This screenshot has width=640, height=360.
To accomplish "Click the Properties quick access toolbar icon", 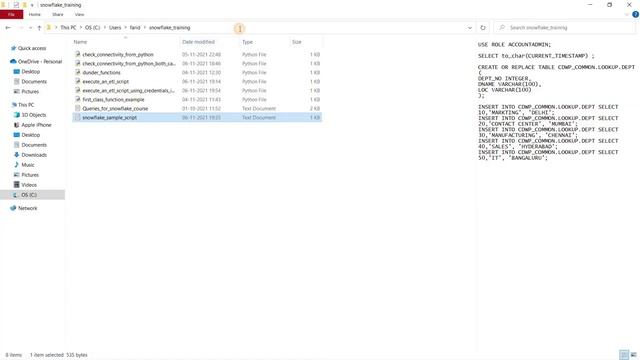I will [16, 5].
